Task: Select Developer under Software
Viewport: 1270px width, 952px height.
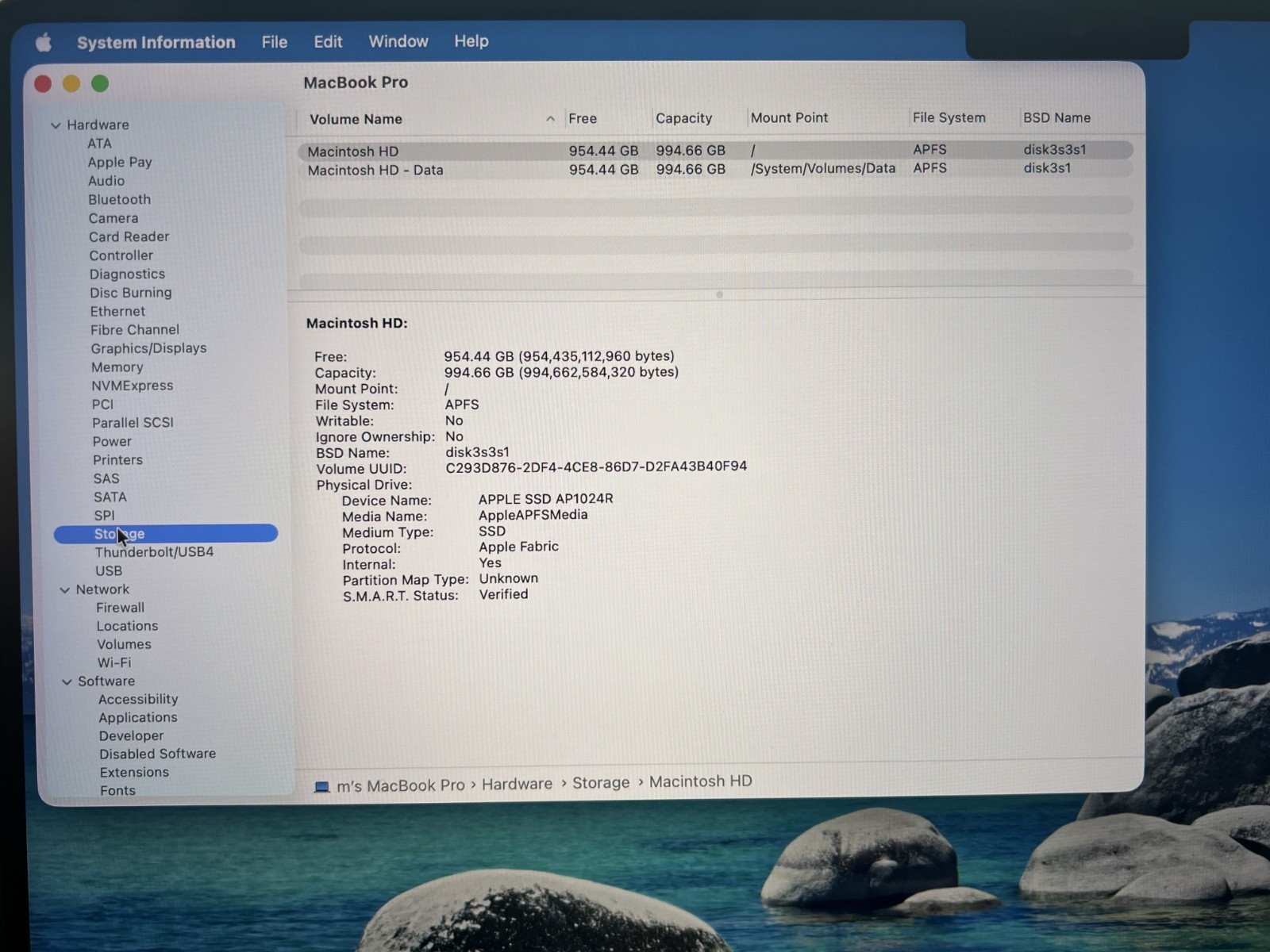Action: pos(131,736)
